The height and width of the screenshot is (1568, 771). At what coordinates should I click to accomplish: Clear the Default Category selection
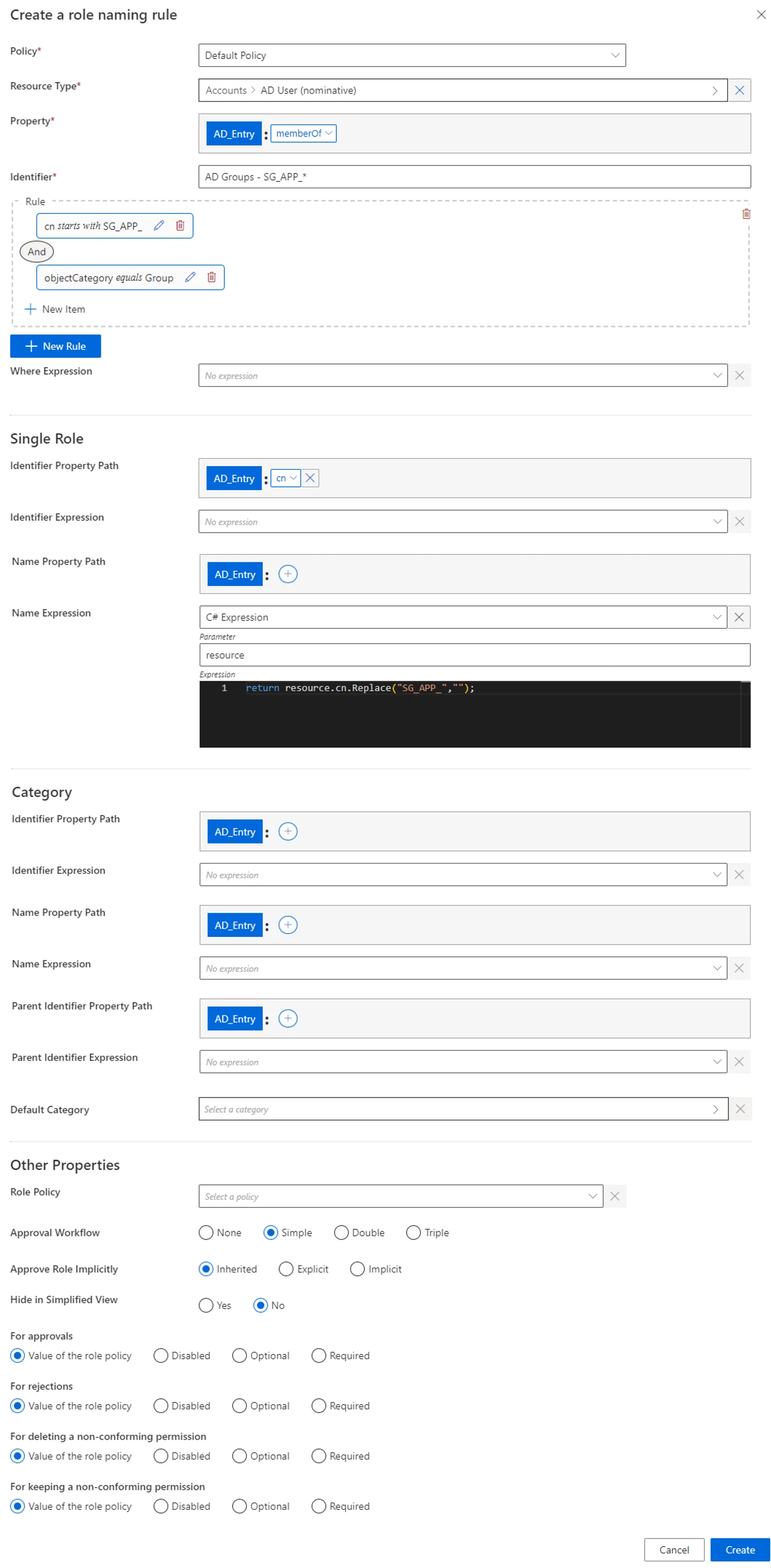click(740, 1109)
